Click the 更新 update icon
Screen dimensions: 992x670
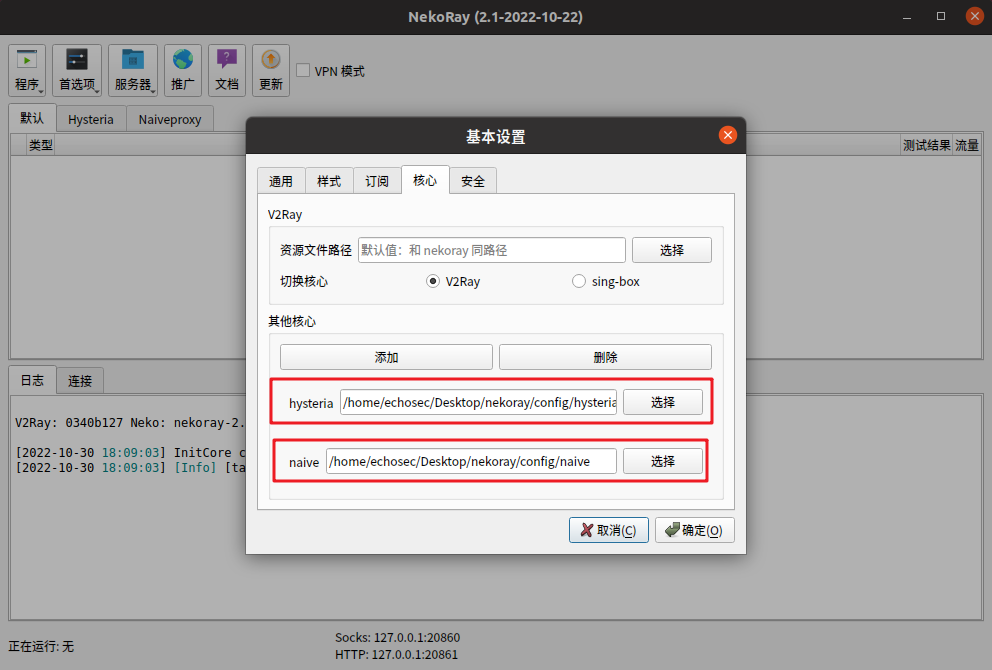coord(270,69)
